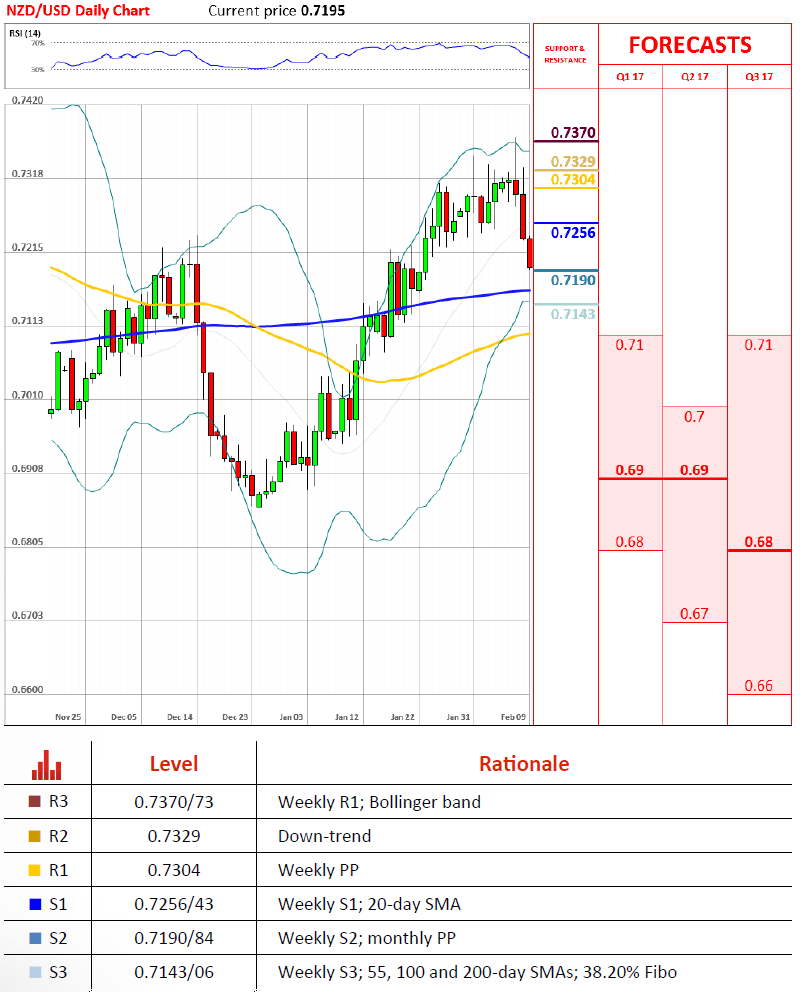Click the Feb 09 date label
The image size is (800, 992).
[x=514, y=717]
